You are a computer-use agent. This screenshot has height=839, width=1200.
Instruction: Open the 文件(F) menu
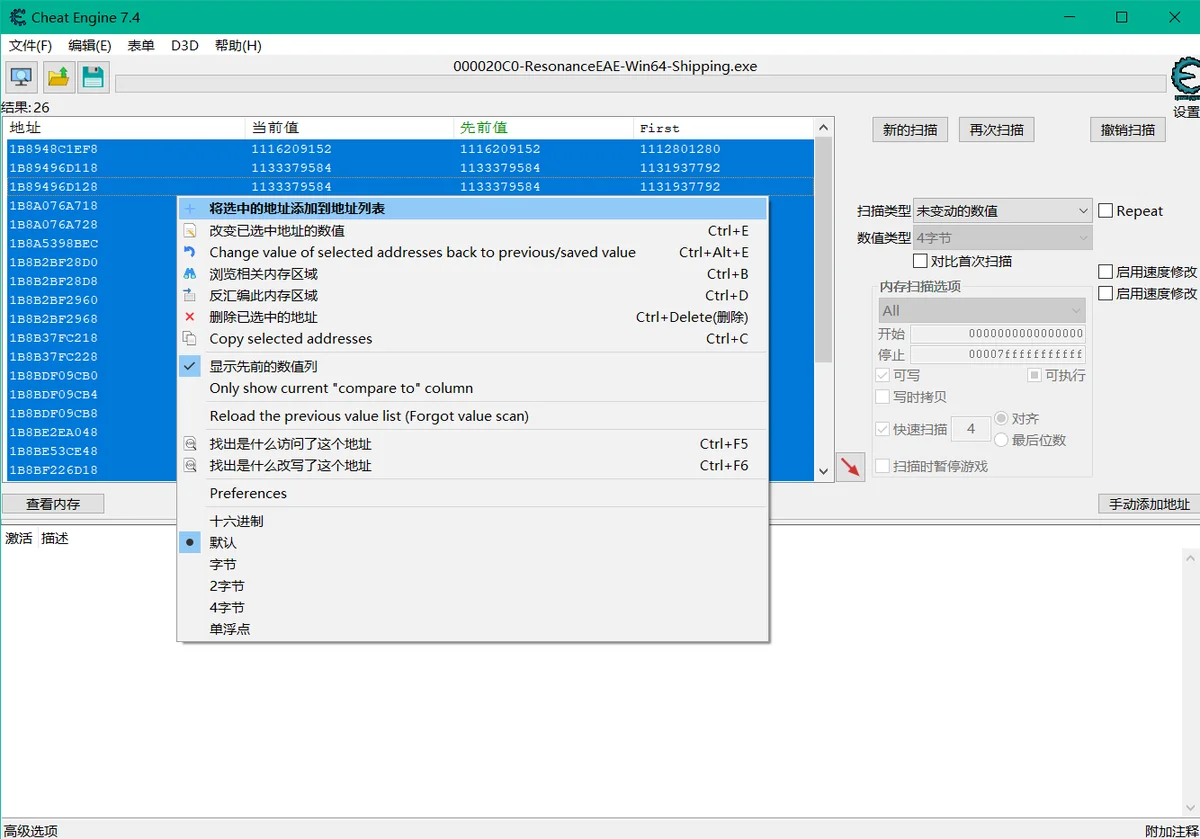(x=30, y=45)
